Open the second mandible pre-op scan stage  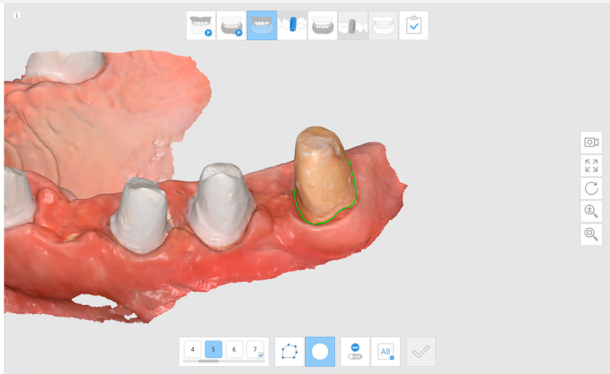click(231, 25)
